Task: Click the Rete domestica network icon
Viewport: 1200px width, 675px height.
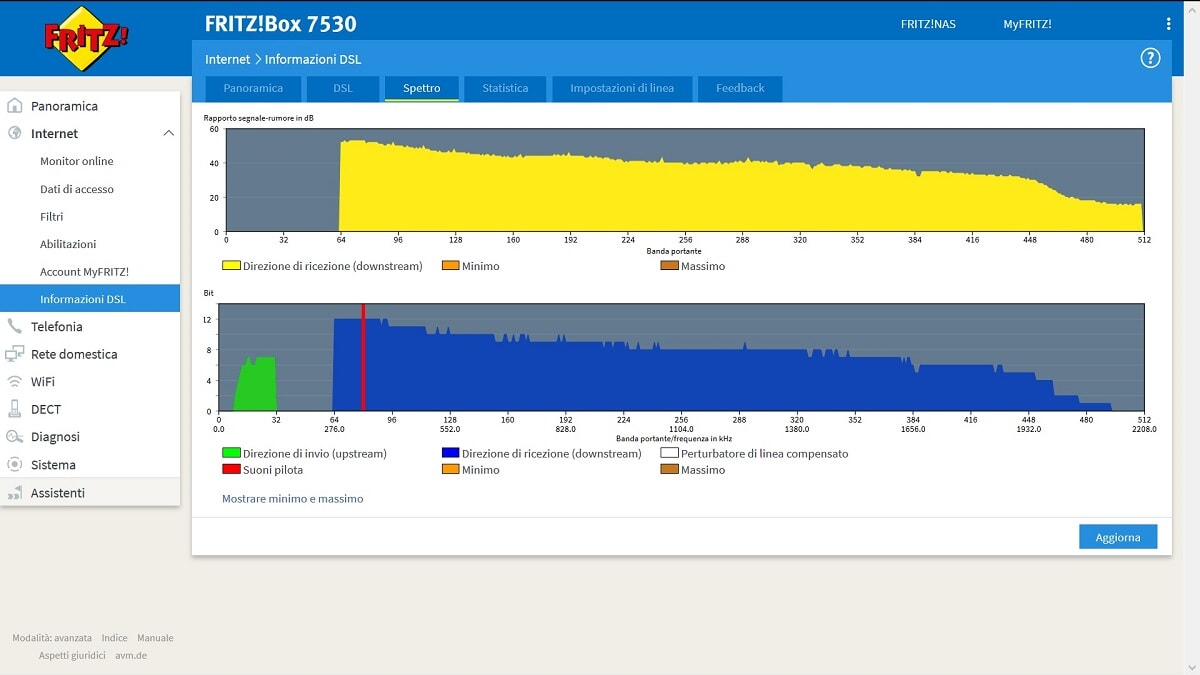Action: [x=14, y=354]
